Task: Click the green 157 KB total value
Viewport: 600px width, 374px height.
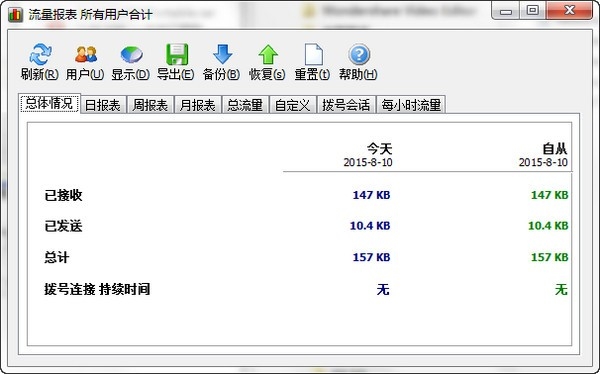Action: (x=549, y=257)
